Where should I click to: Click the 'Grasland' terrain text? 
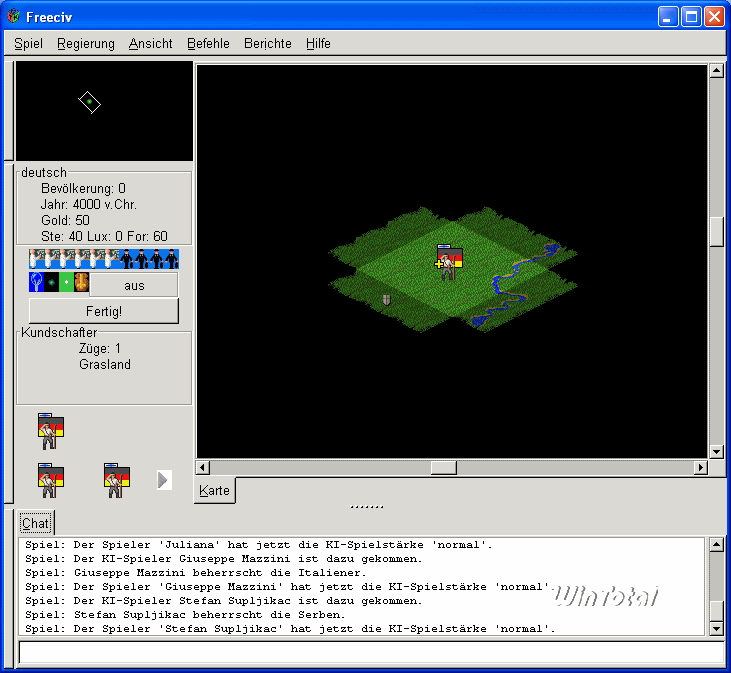[105, 364]
